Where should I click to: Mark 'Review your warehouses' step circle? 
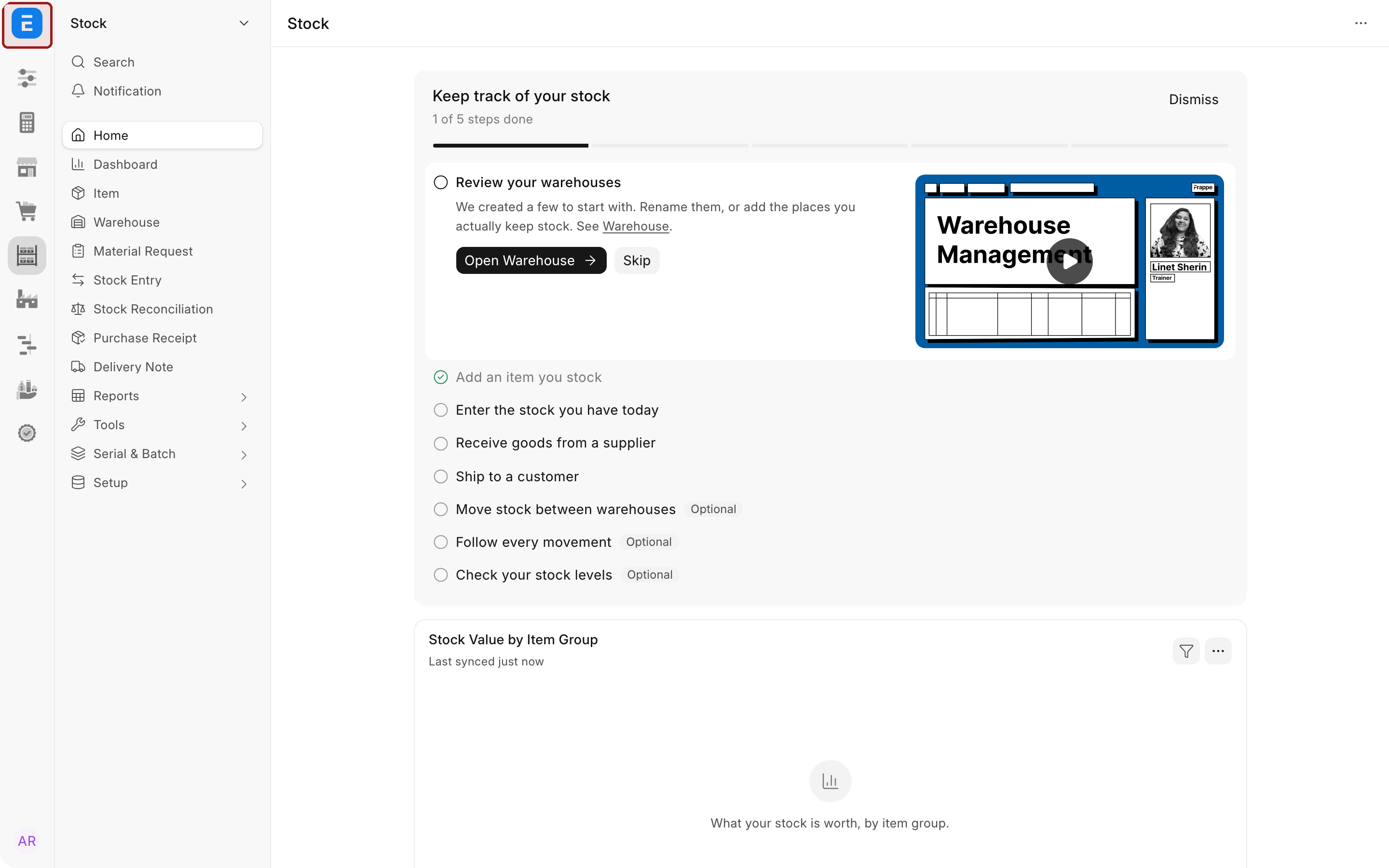click(x=440, y=183)
